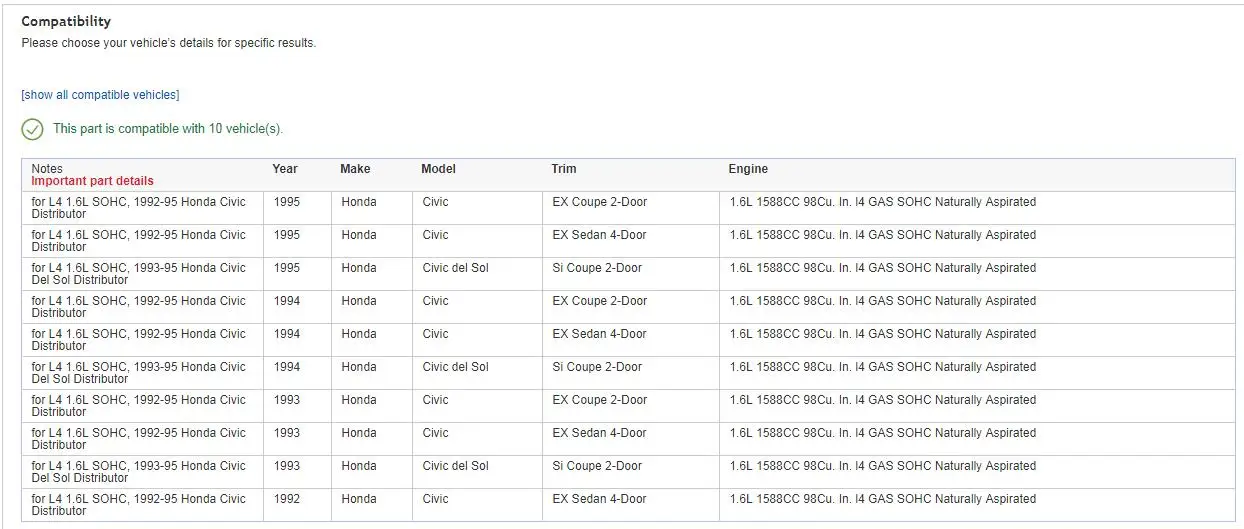Click 'Si Coupe 2-Door' in the 1995 row
This screenshot has height=529, width=1244.
point(598,268)
